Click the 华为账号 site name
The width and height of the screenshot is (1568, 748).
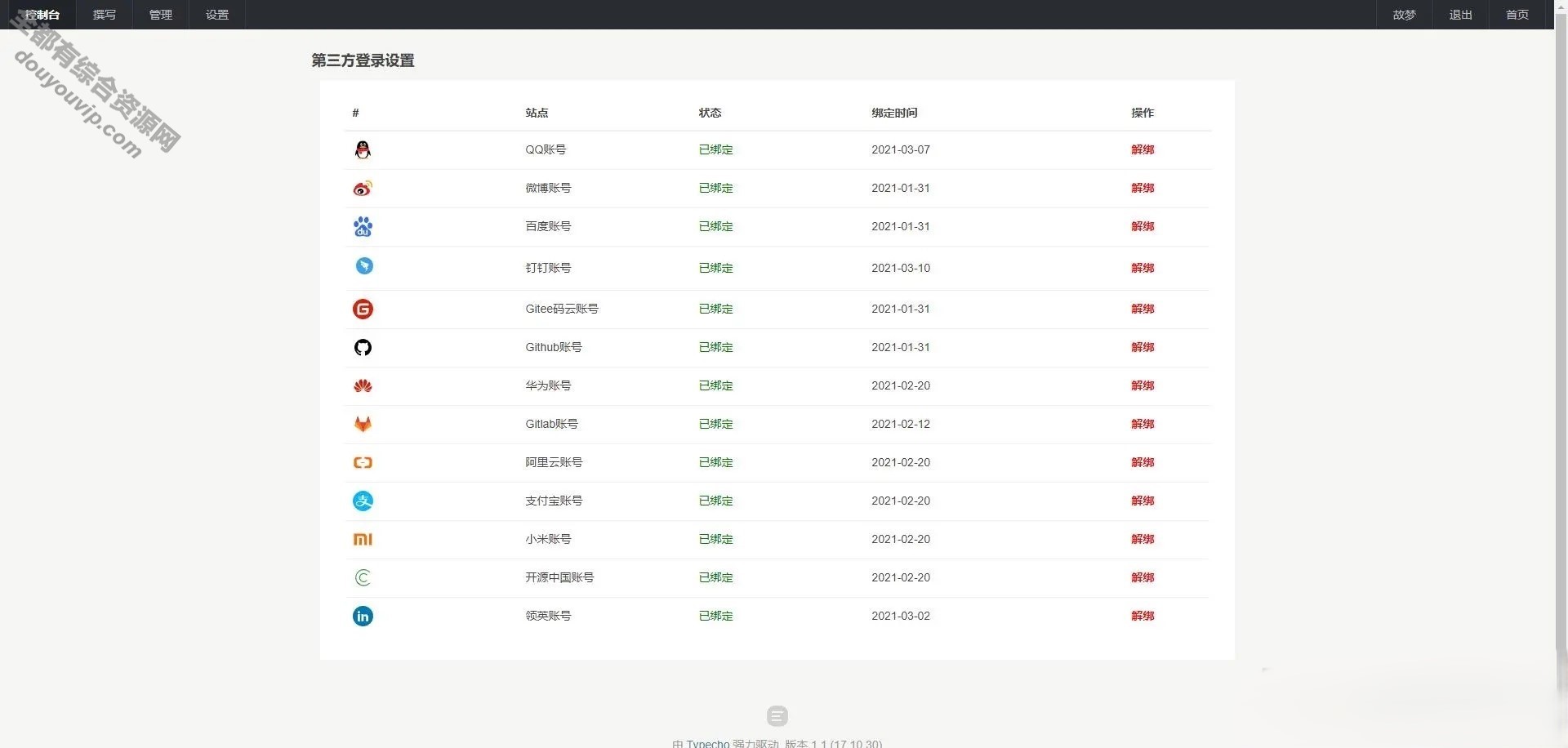548,385
